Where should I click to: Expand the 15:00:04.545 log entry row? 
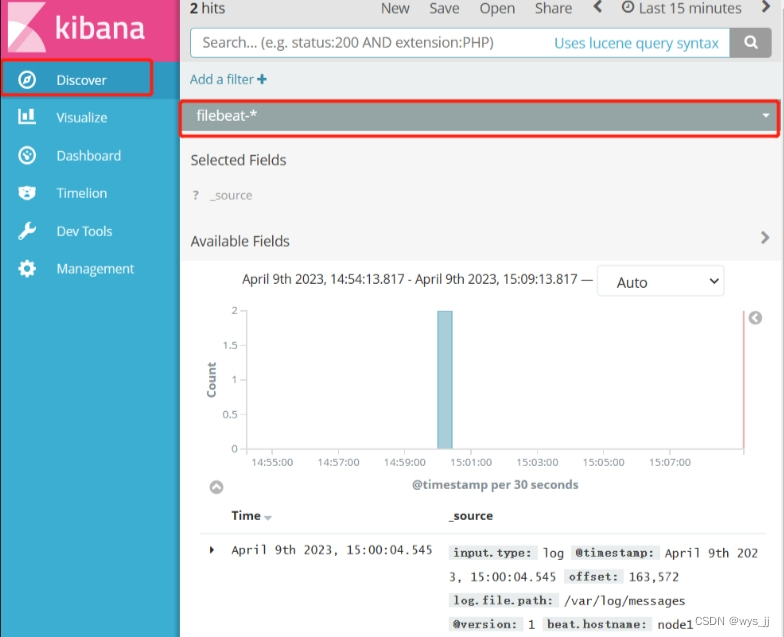point(212,550)
